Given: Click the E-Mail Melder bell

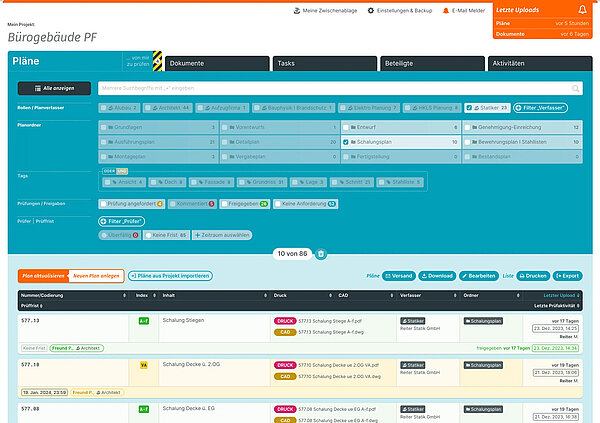Looking at the screenshot, I should pos(465,10).
